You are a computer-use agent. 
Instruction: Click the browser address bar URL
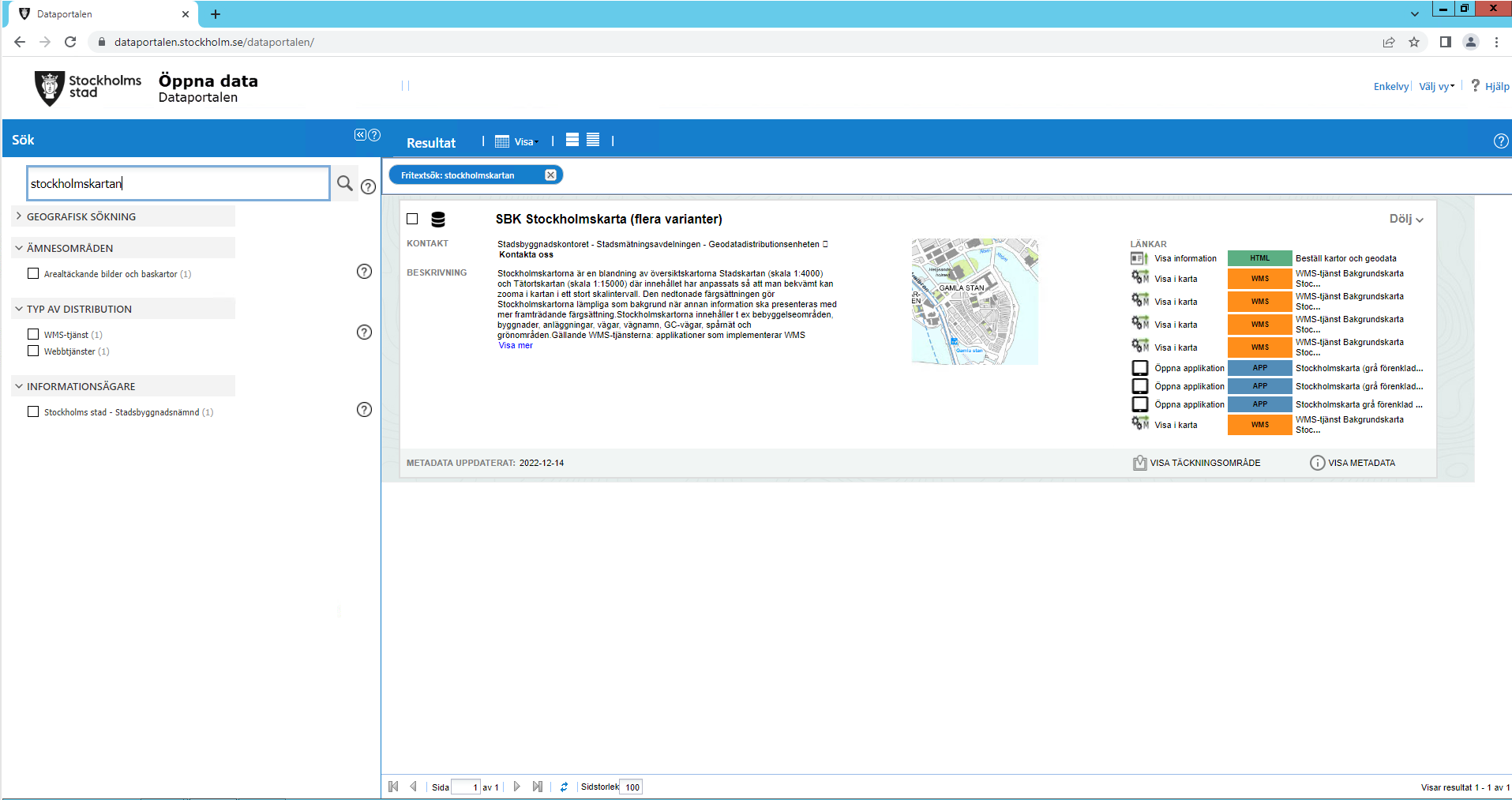pos(214,42)
